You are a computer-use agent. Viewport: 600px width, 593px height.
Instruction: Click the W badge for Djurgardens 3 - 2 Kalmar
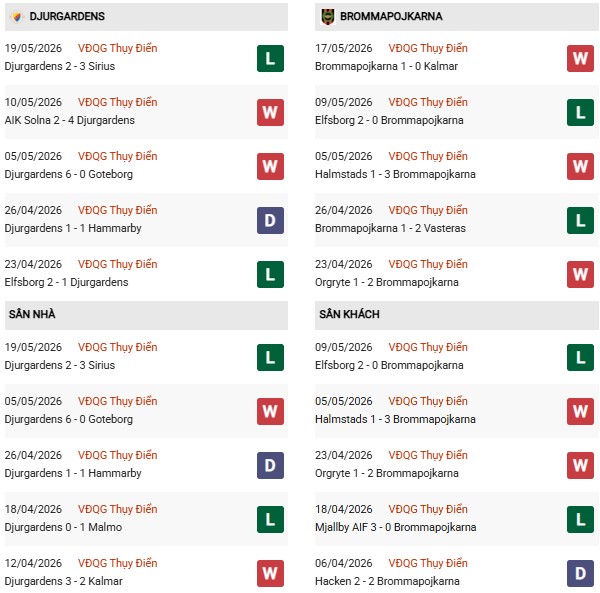click(270, 573)
